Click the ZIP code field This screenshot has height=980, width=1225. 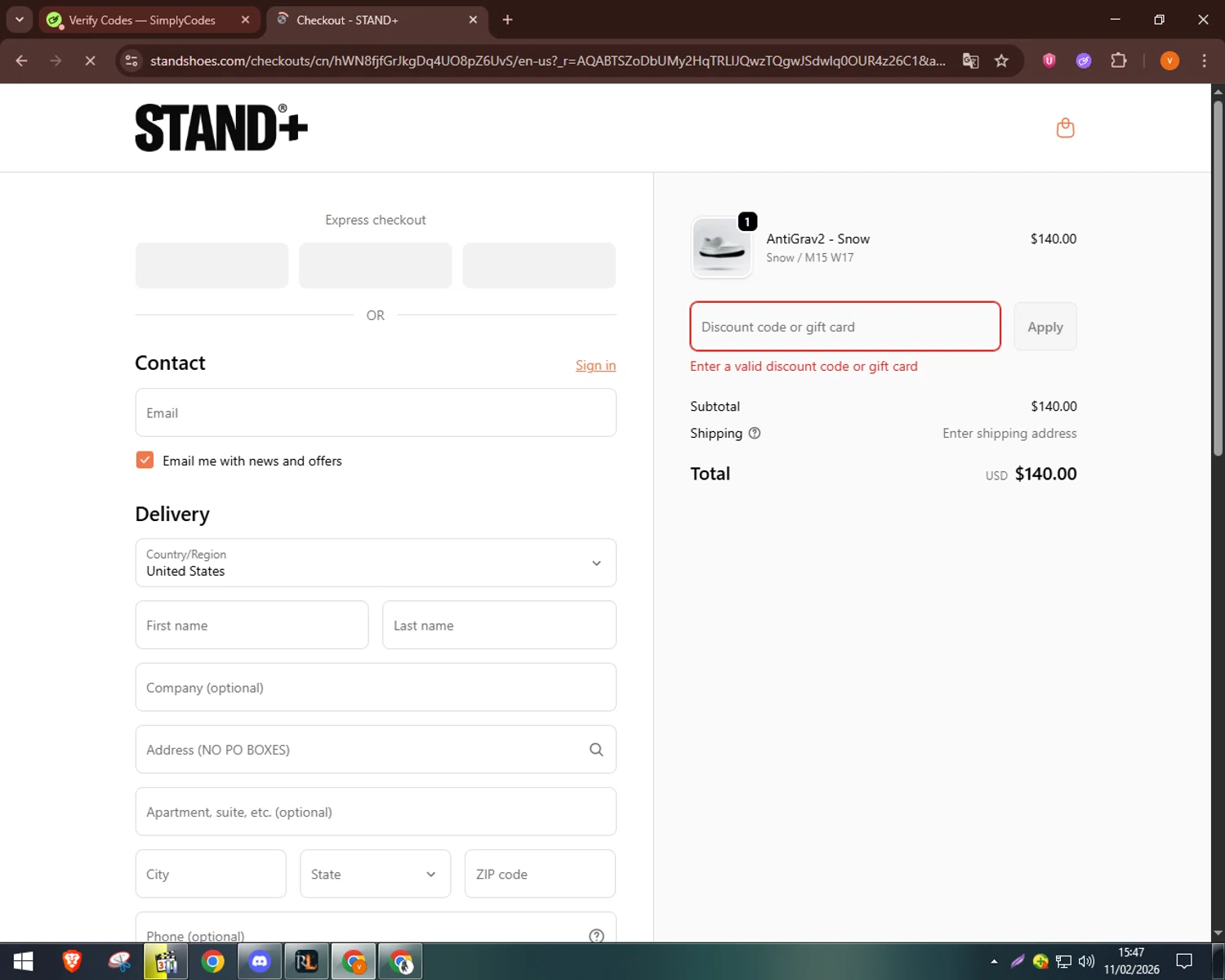[540, 874]
